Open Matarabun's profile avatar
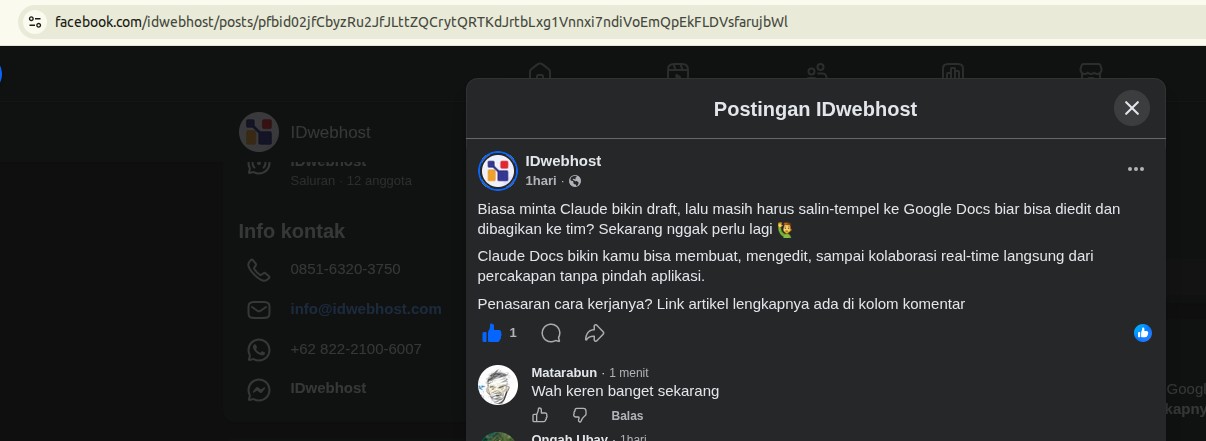Image resolution: width=1206 pixels, height=441 pixels. click(x=498, y=385)
